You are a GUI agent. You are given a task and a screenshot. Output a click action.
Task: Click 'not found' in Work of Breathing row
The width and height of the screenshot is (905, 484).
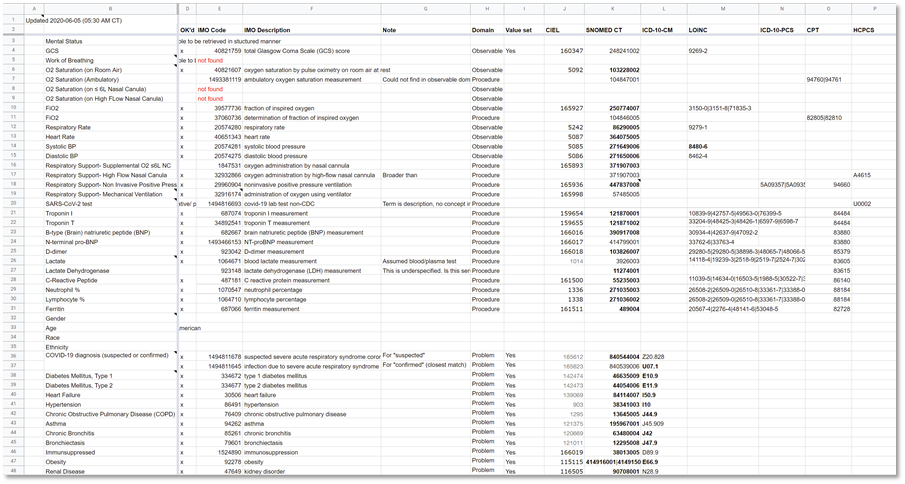pyautogui.click(x=210, y=60)
